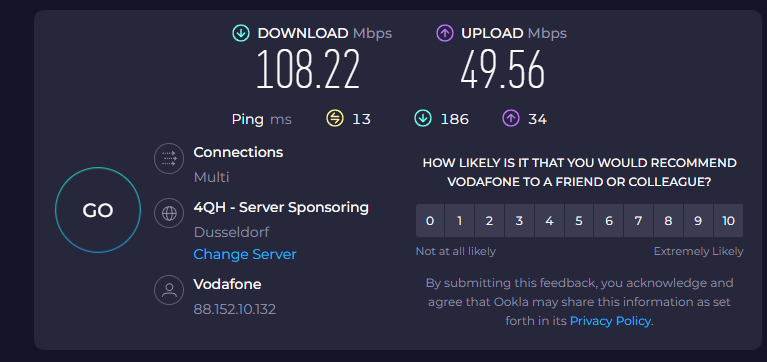Open the Change Server link

tap(245, 254)
